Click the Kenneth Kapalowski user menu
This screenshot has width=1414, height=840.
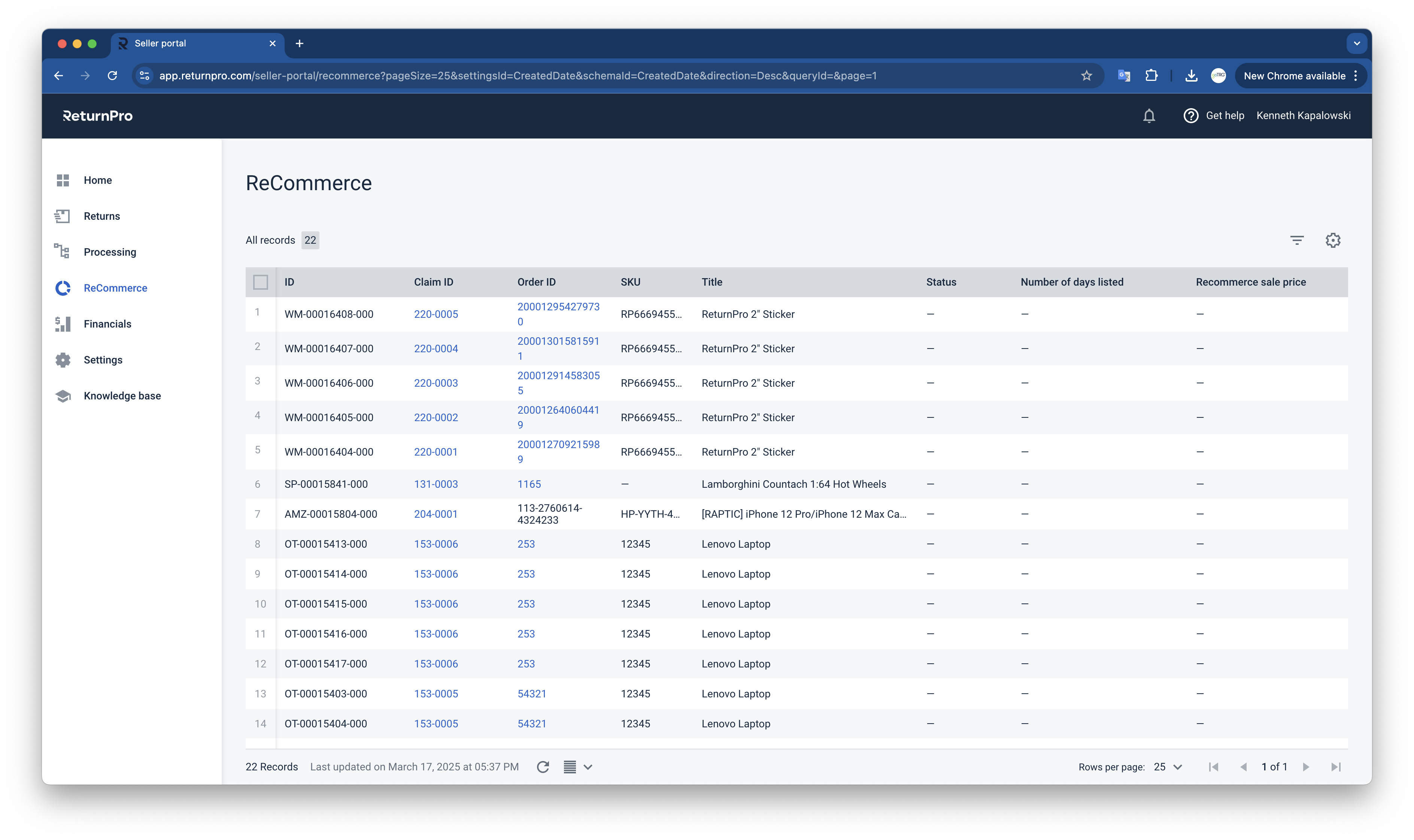click(1303, 116)
